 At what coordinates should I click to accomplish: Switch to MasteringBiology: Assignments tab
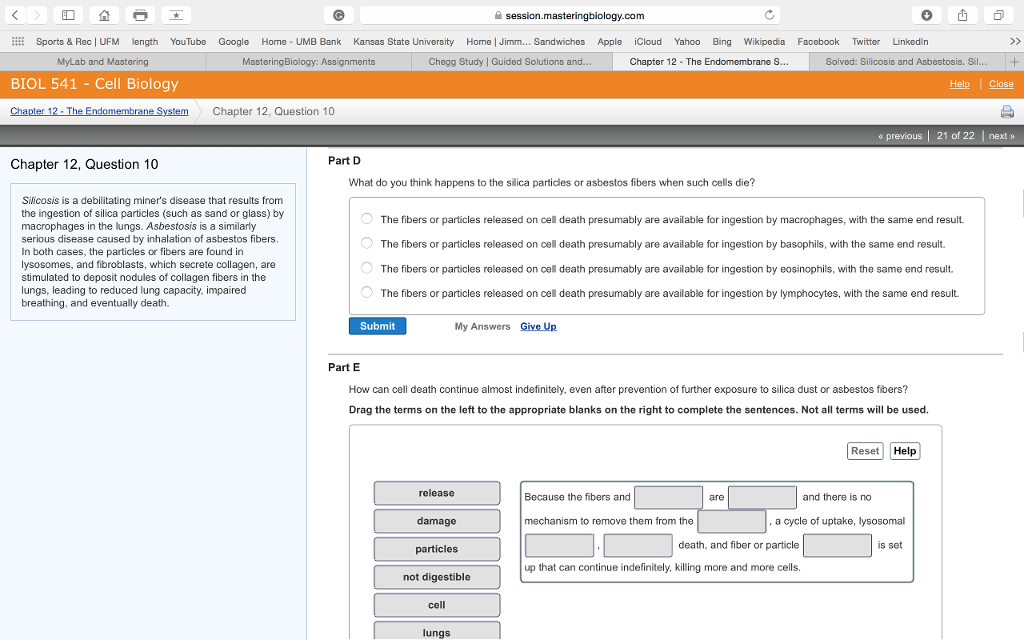[x=308, y=61]
